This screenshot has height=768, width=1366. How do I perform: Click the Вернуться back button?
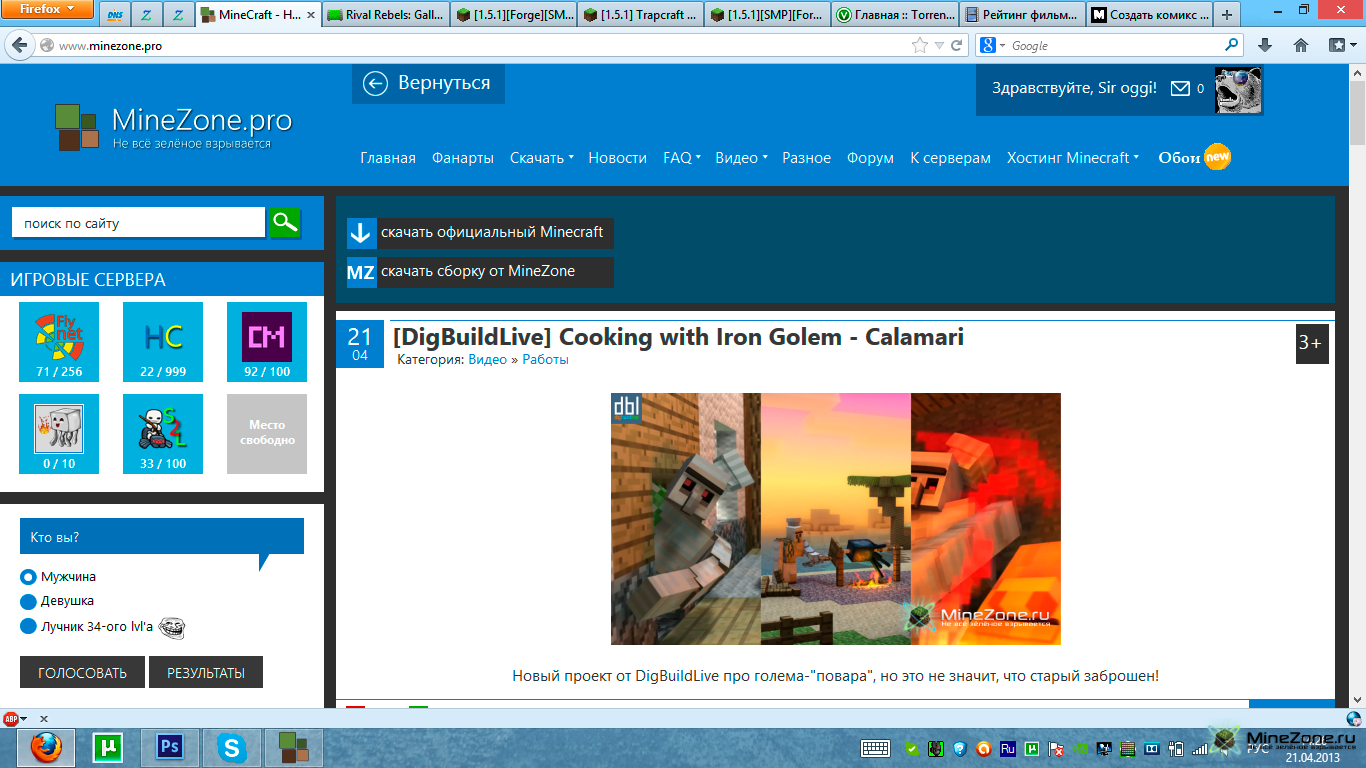428,83
